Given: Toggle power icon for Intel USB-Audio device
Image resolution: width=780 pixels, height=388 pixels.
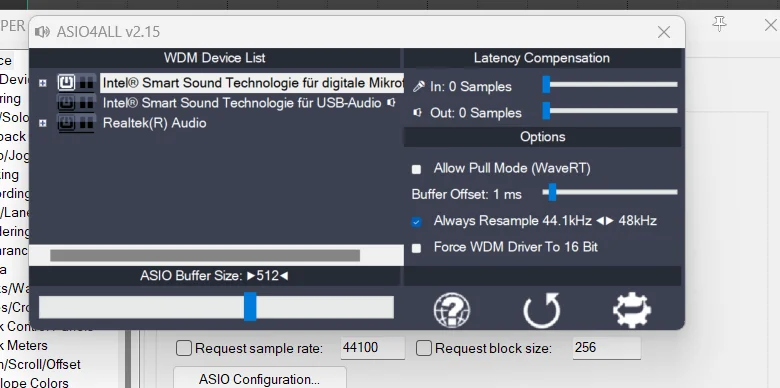Looking at the screenshot, I should click(x=66, y=103).
